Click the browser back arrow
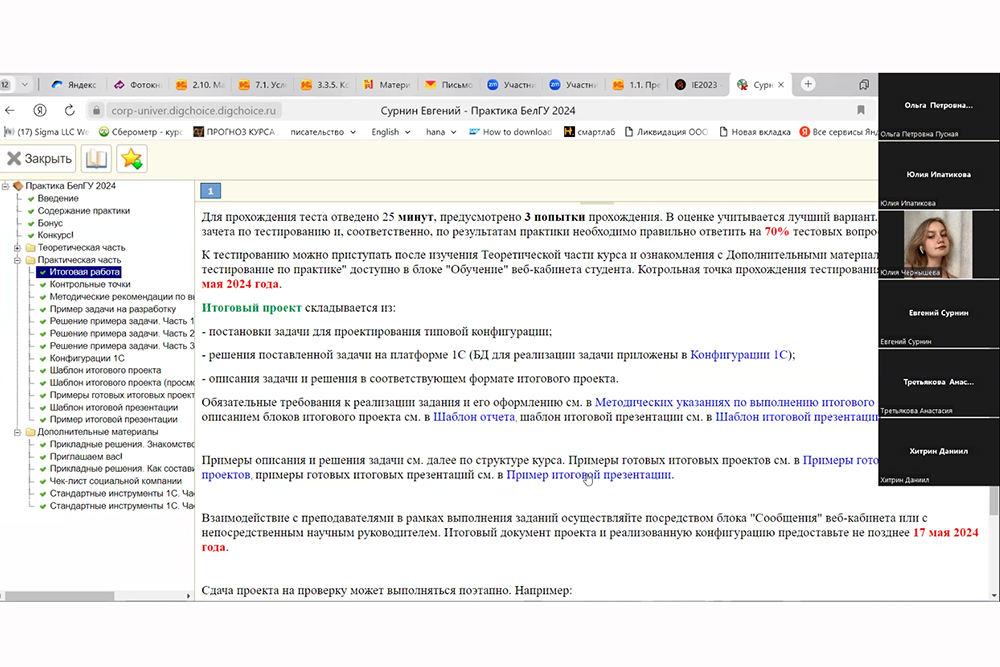 pyautogui.click(x=10, y=110)
